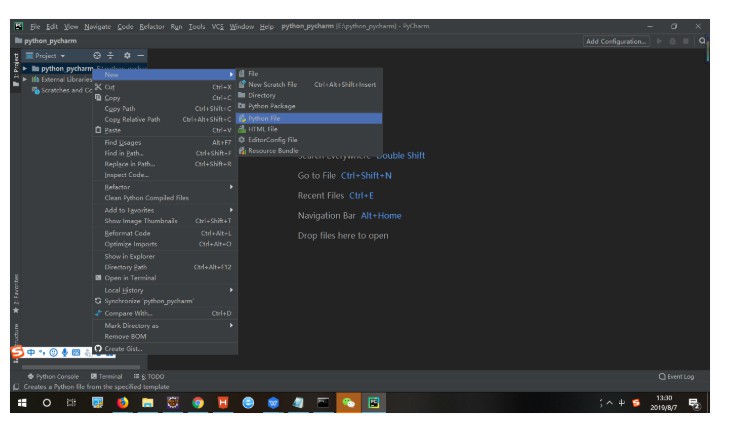This screenshot has width=735, height=426.
Task: Select Resource Bundle entry
Action: (x=309, y=150)
